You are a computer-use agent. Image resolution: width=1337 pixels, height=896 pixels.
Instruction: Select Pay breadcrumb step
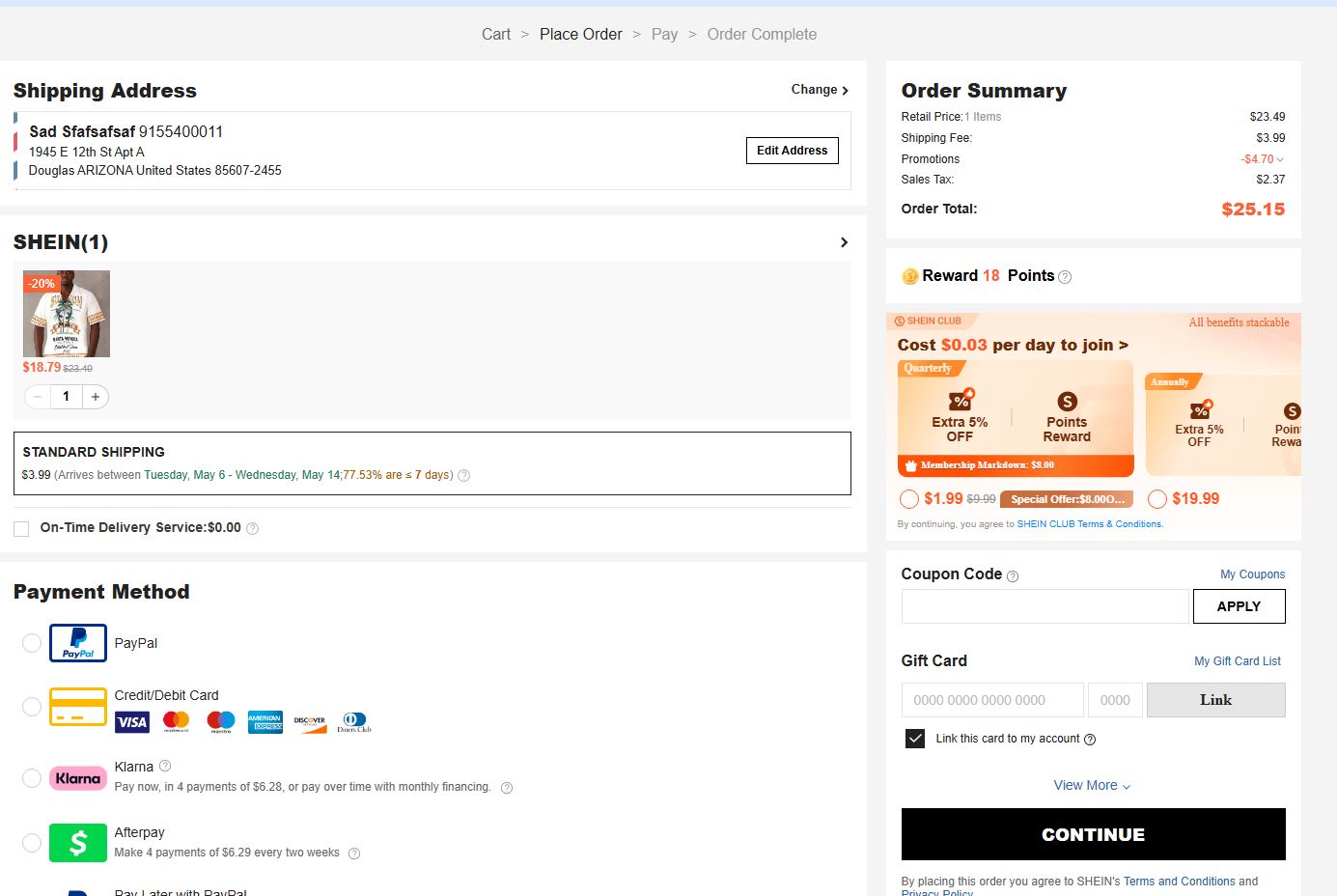tap(664, 35)
